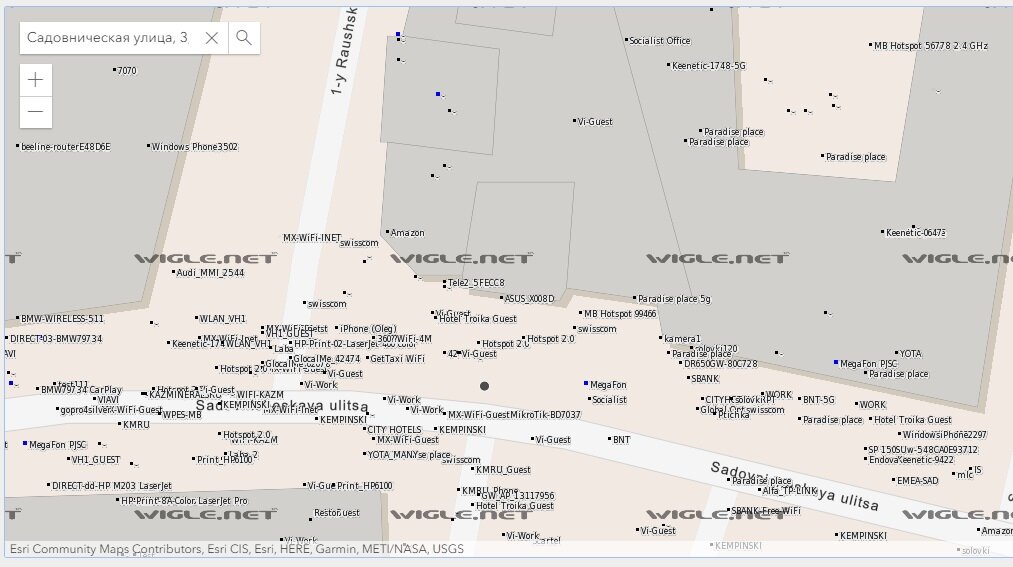
Task: Click the 'Socialist' label near MegaFon
Action: pyautogui.click(x=609, y=400)
